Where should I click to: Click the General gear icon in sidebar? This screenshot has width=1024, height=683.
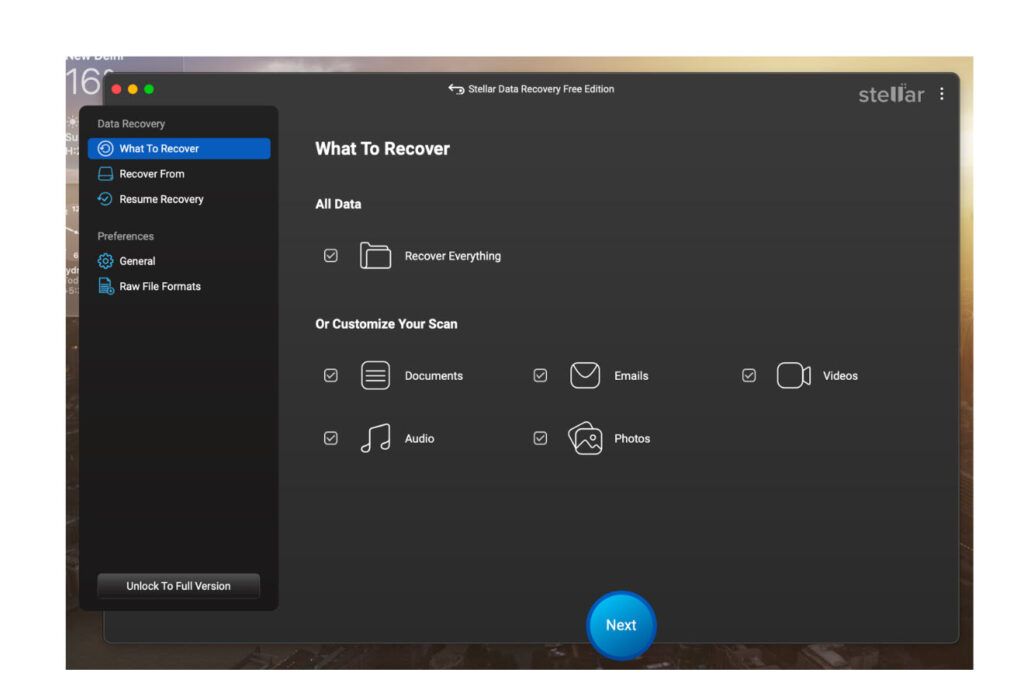(105, 261)
